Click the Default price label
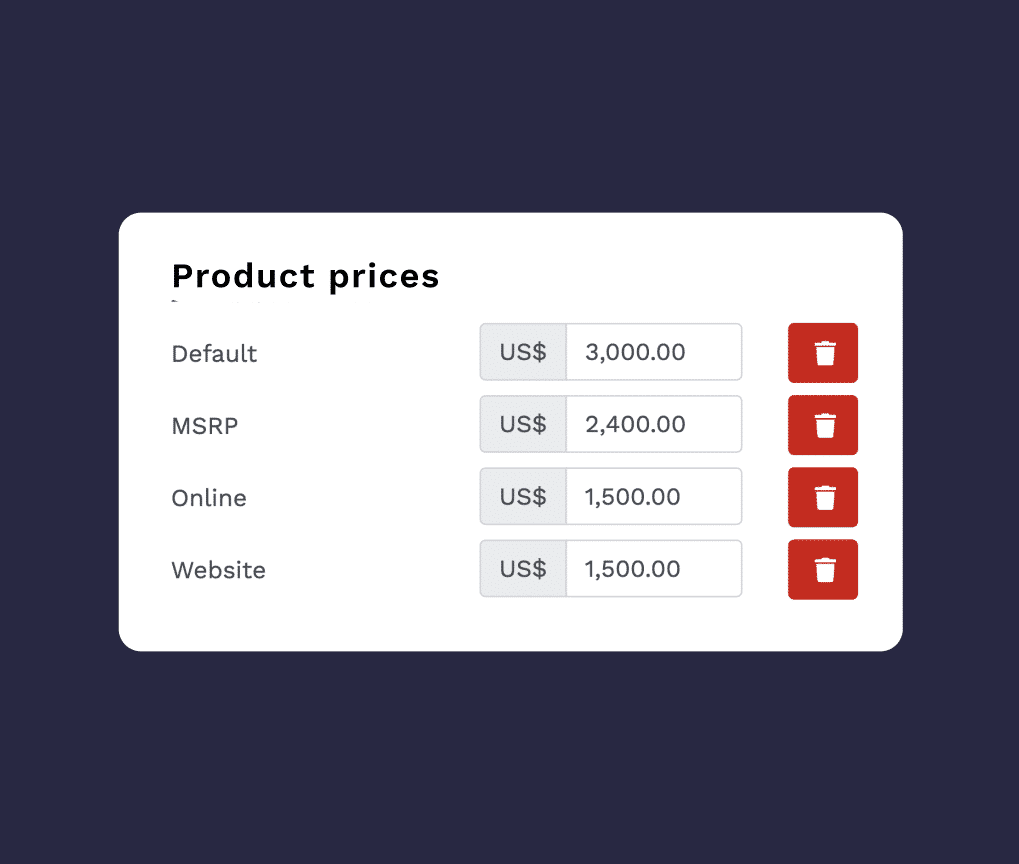The width and height of the screenshot is (1019, 864). [x=214, y=354]
